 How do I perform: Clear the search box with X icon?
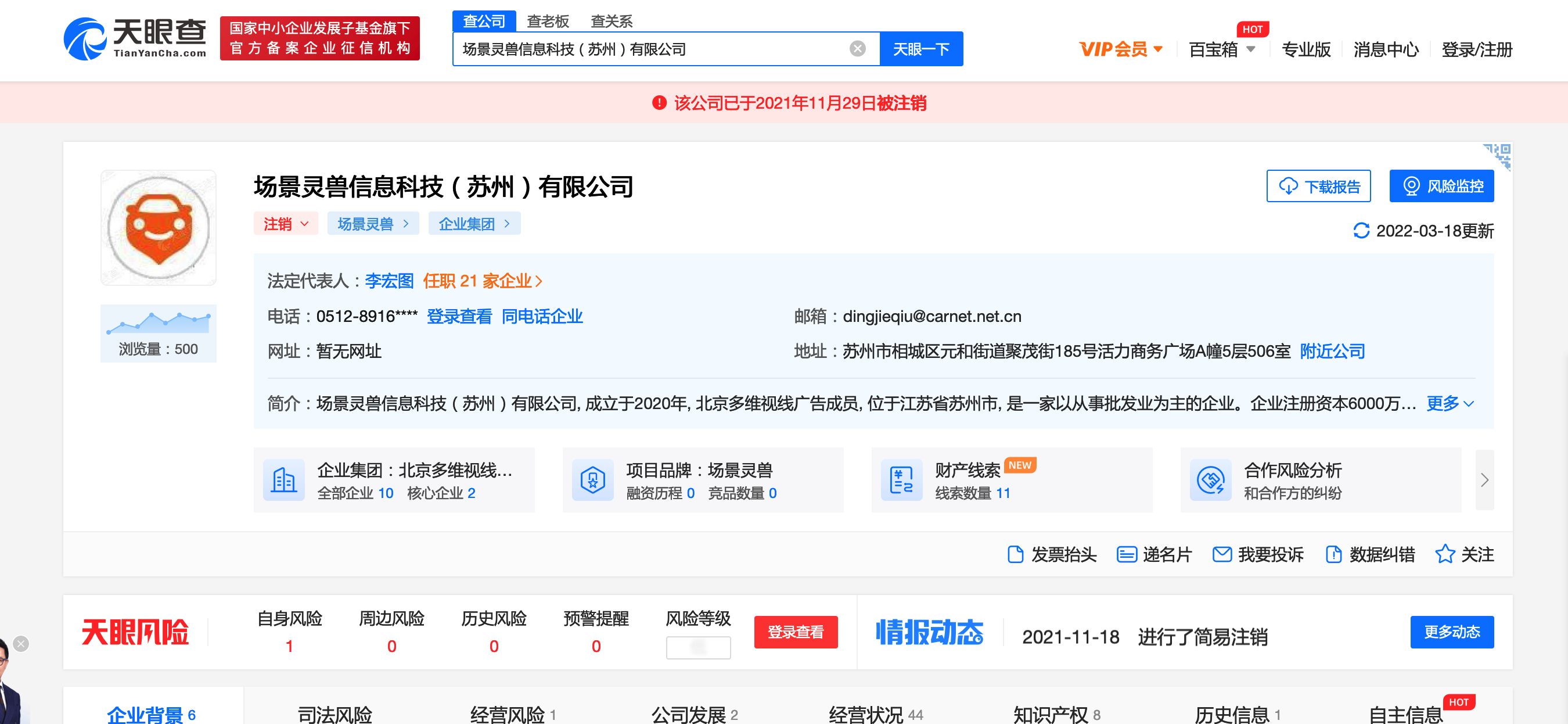[x=857, y=49]
